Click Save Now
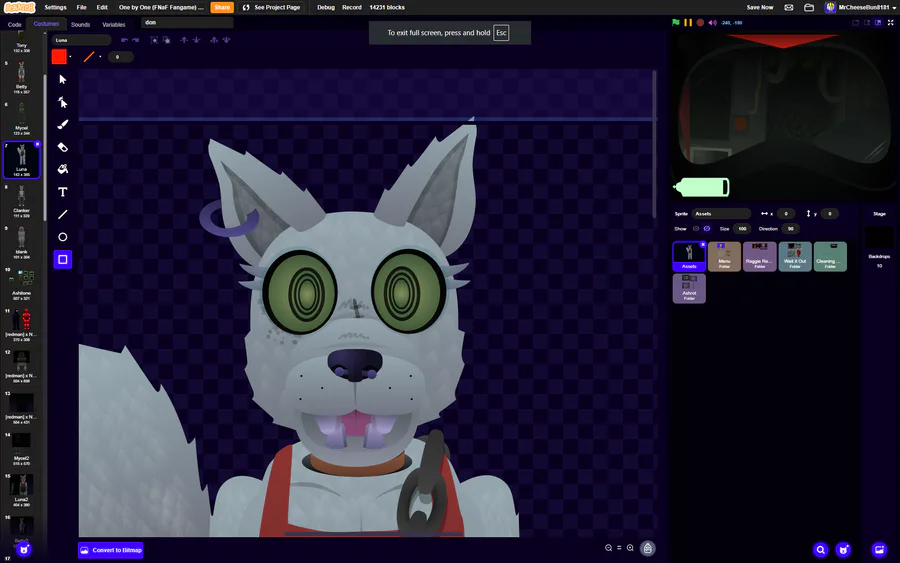Image resolution: width=900 pixels, height=563 pixels. point(760,7)
